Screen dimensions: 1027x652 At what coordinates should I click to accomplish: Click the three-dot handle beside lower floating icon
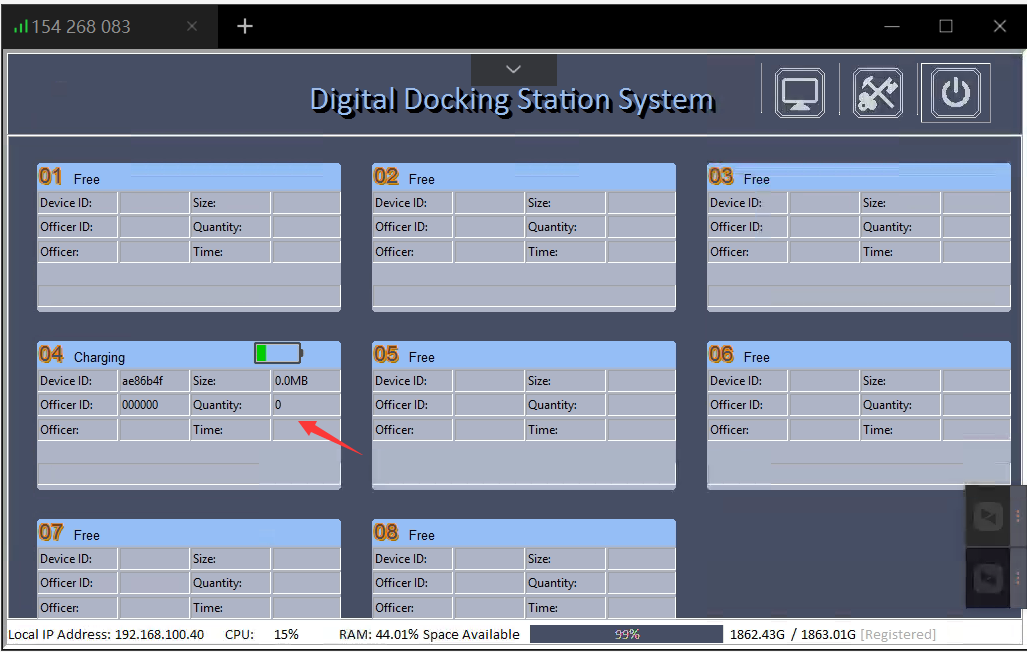pos(1018,577)
